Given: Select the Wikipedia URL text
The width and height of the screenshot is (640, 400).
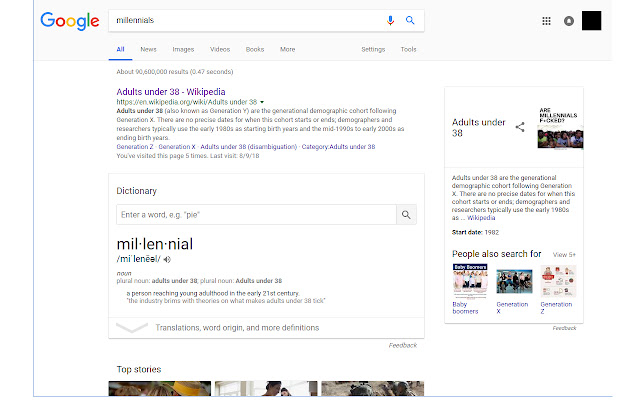Looking at the screenshot, I should (187, 102).
